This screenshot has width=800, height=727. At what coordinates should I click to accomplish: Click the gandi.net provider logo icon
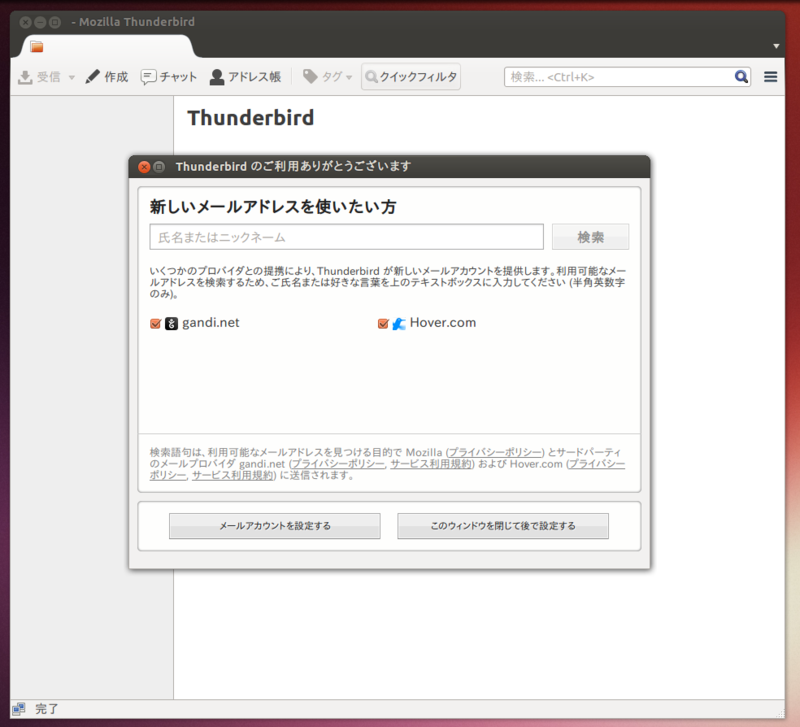click(171, 323)
